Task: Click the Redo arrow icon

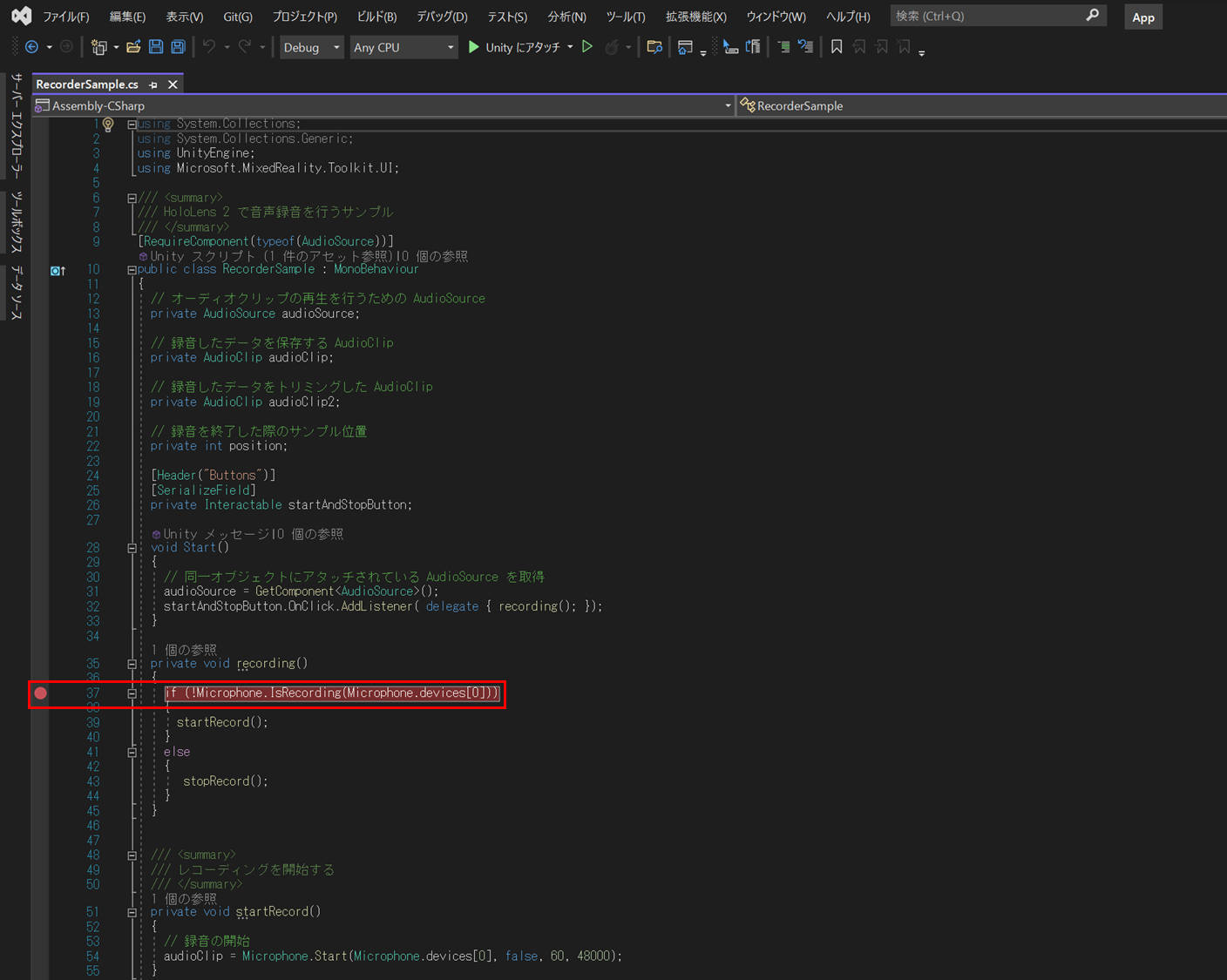Action: pyautogui.click(x=245, y=47)
